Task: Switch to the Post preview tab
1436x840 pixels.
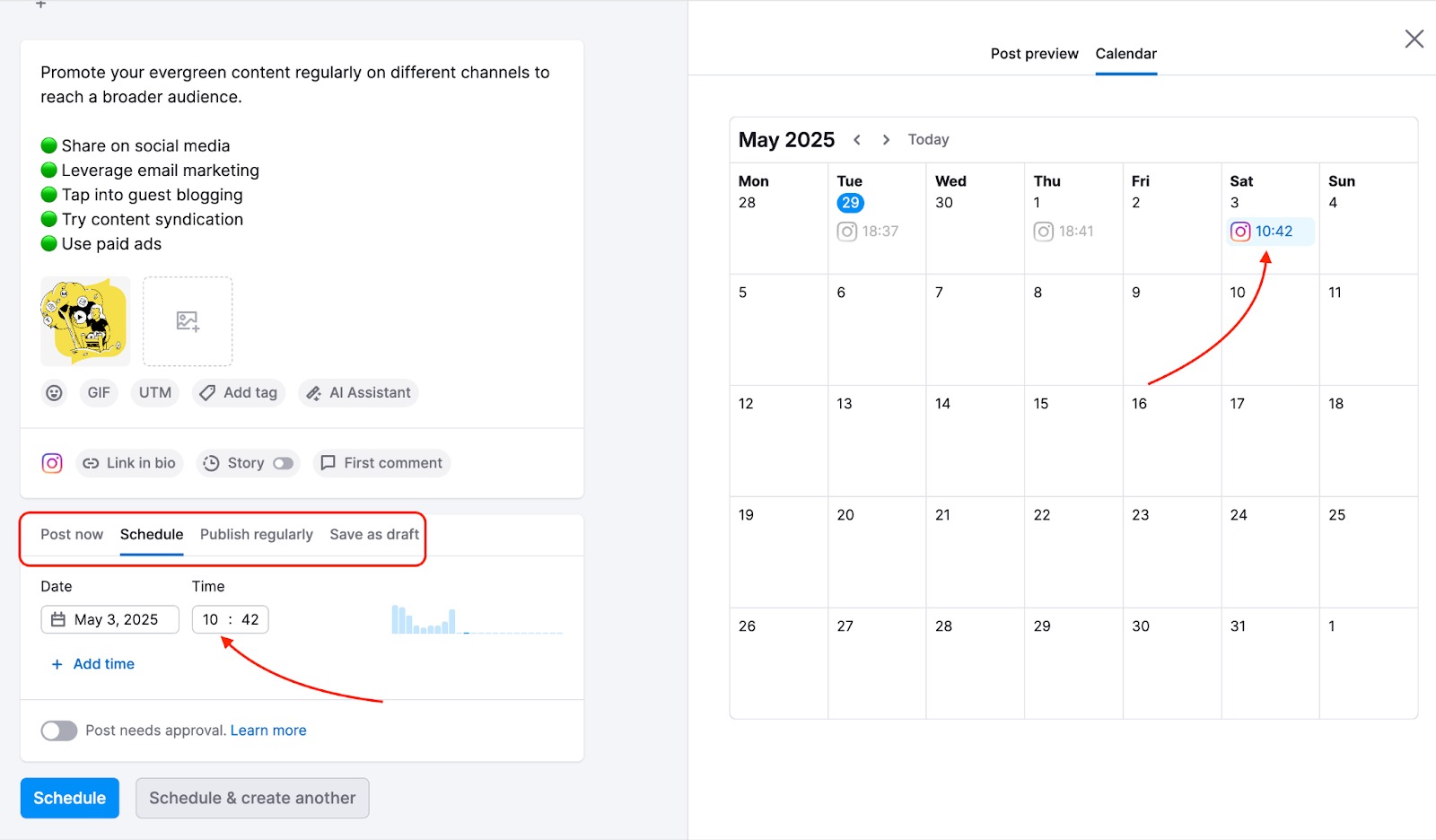Action: point(1034,53)
